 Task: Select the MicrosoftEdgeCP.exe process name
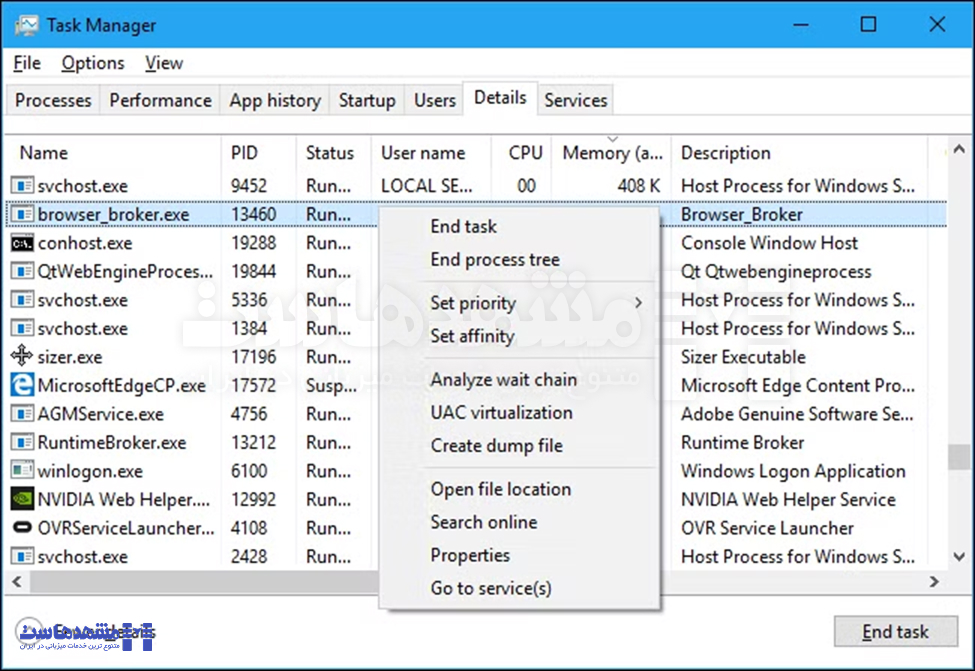[x=122, y=386]
